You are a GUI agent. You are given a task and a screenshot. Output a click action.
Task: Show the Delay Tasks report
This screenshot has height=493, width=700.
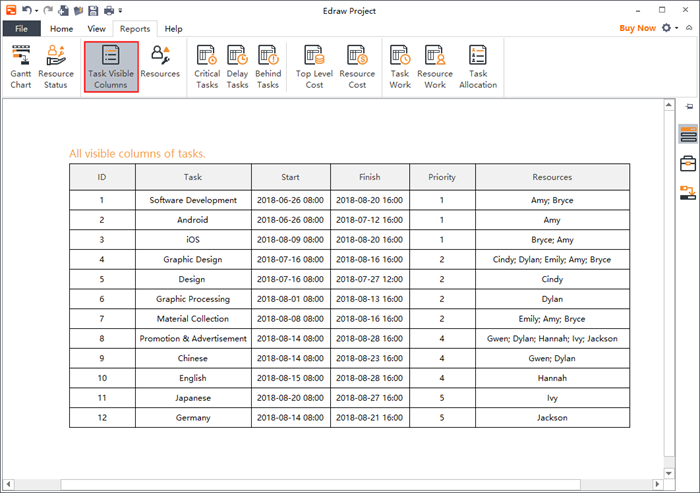coord(238,67)
